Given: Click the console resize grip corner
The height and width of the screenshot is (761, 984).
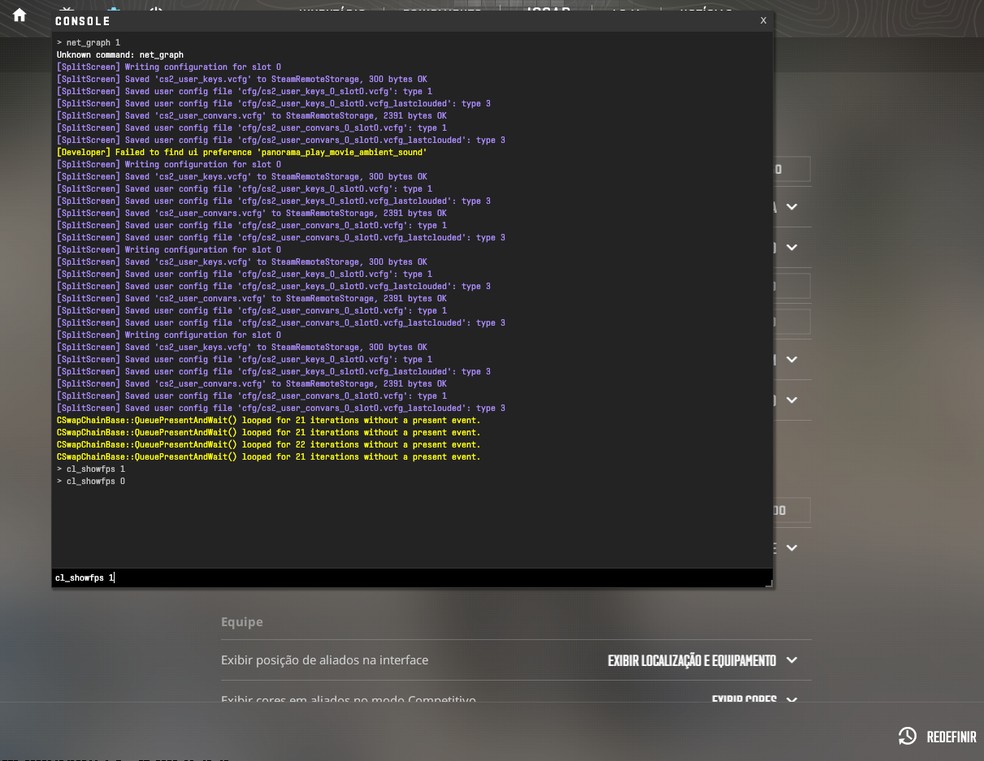Looking at the screenshot, I should point(767,582).
